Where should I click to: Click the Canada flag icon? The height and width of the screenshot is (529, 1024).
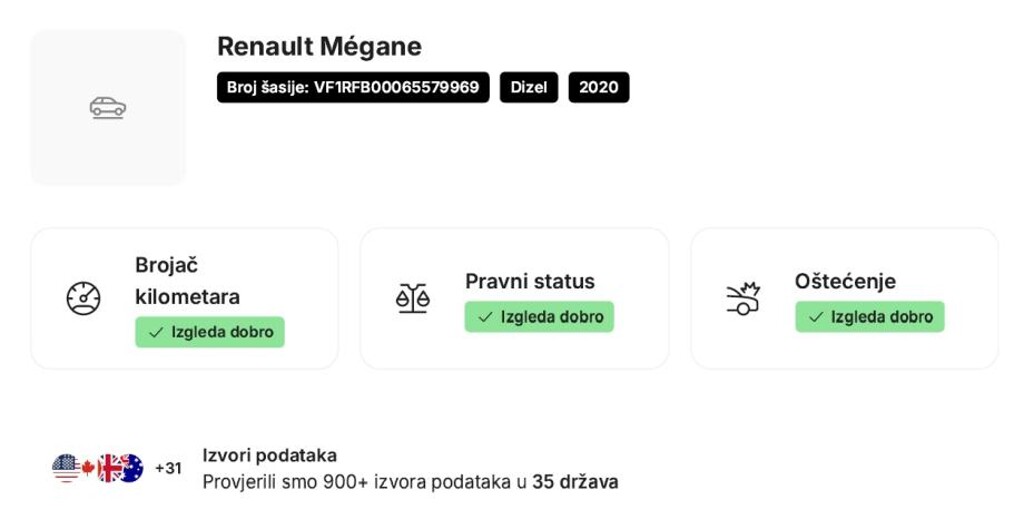pos(88,468)
